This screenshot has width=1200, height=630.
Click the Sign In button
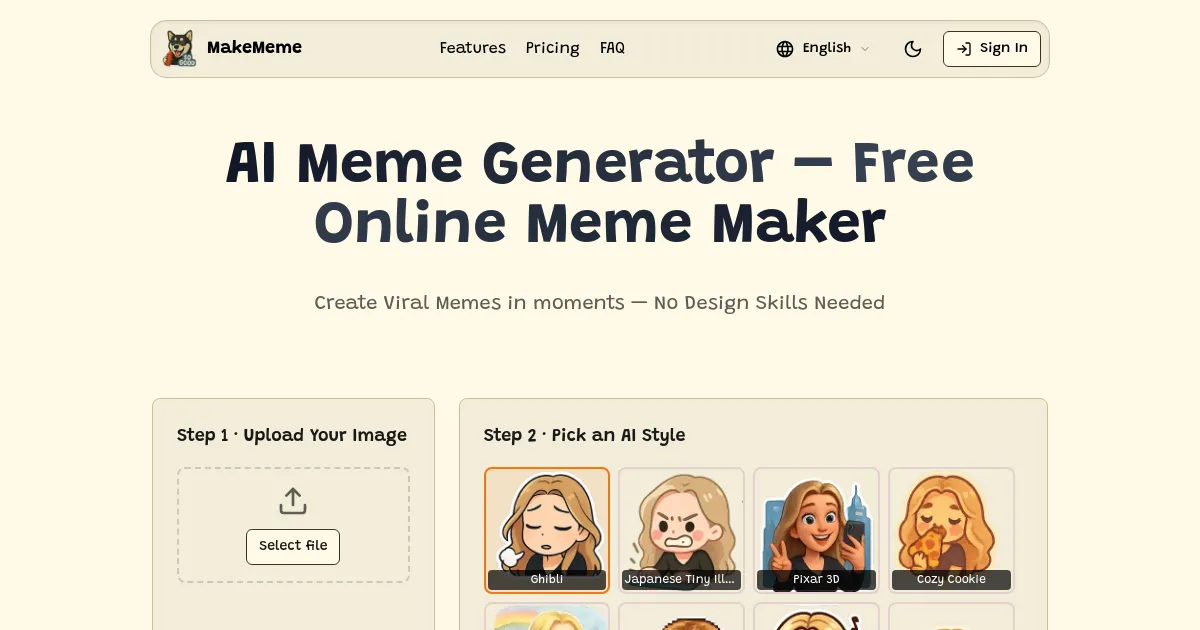pos(992,49)
